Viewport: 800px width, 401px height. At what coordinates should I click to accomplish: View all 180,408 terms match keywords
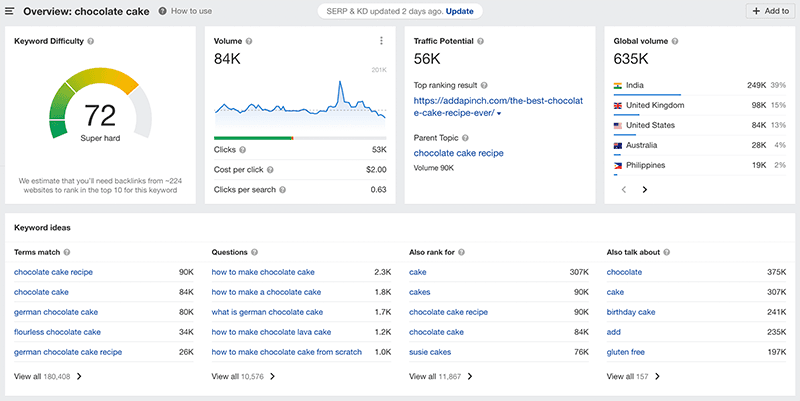(x=48, y=377)
